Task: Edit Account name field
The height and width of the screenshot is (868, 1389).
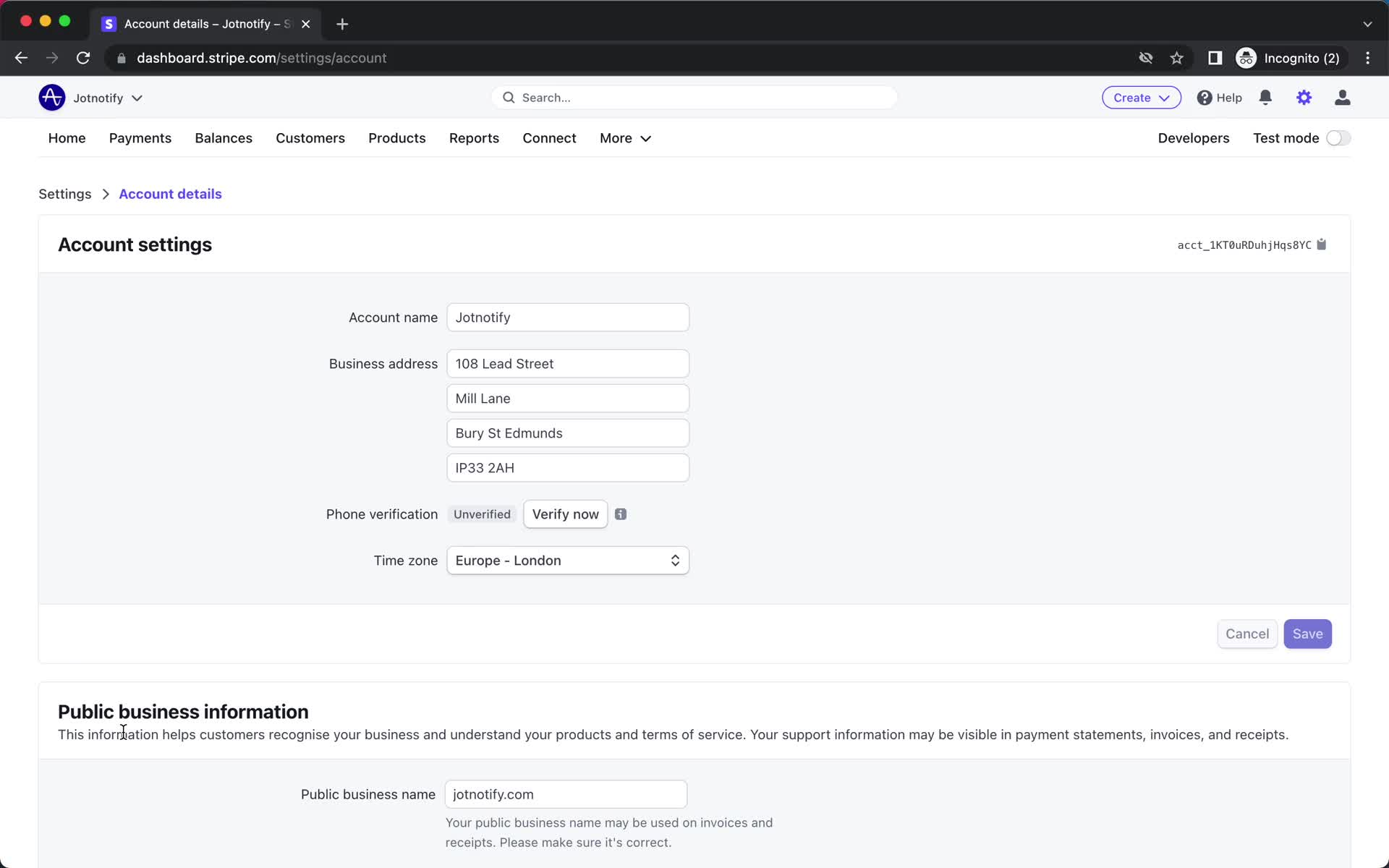Action: coord(568,318)
